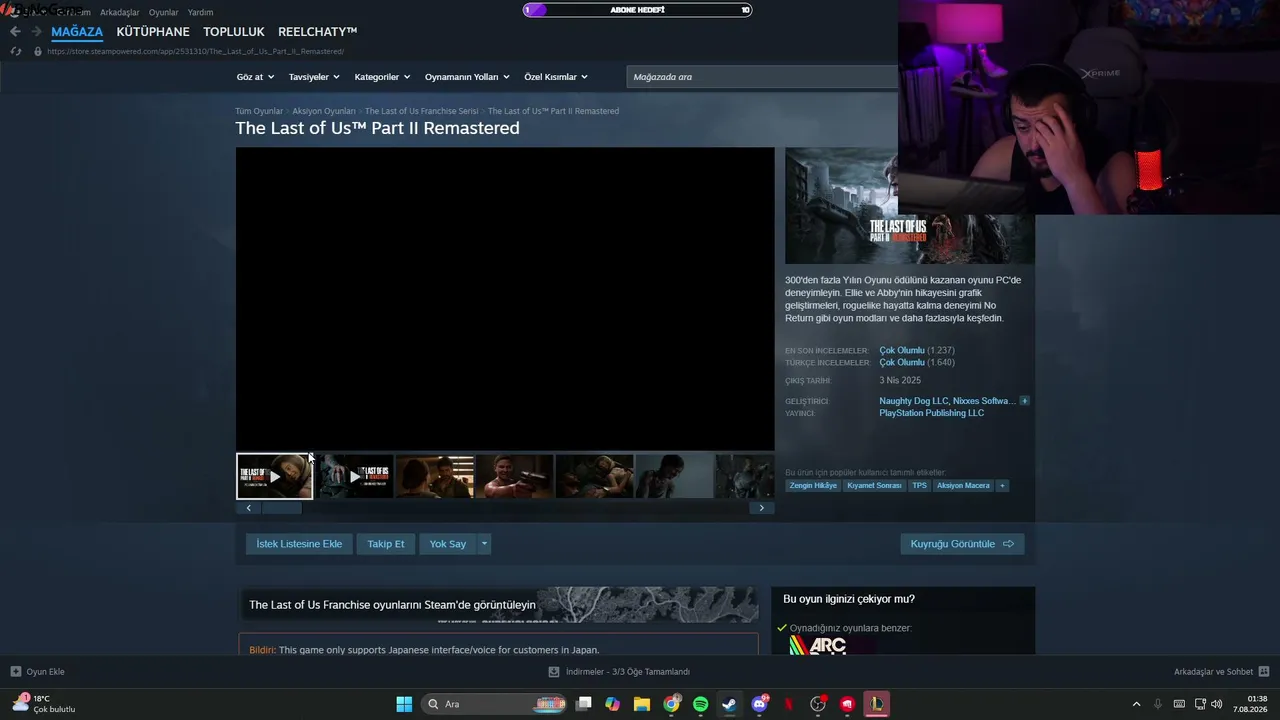Go forward with the Steam forward arrow
Screen dimensions: 1280x720
point(37,32)
